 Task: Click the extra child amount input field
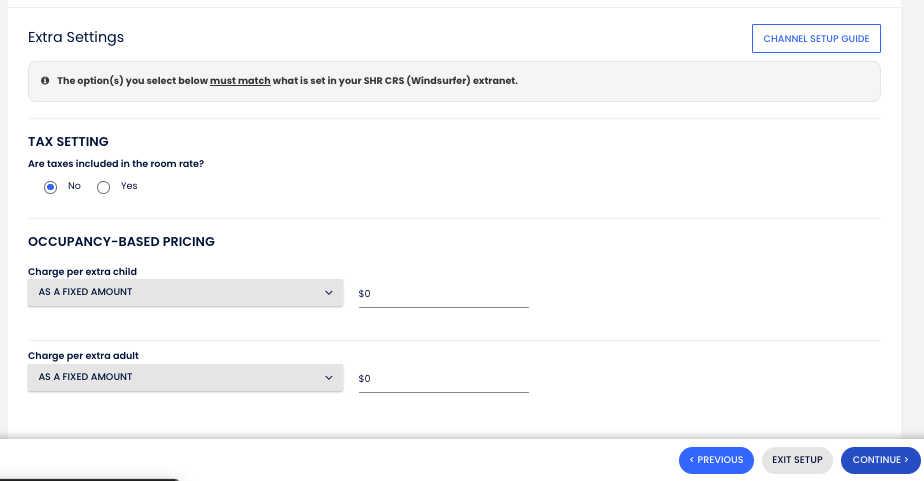[443, 294]
